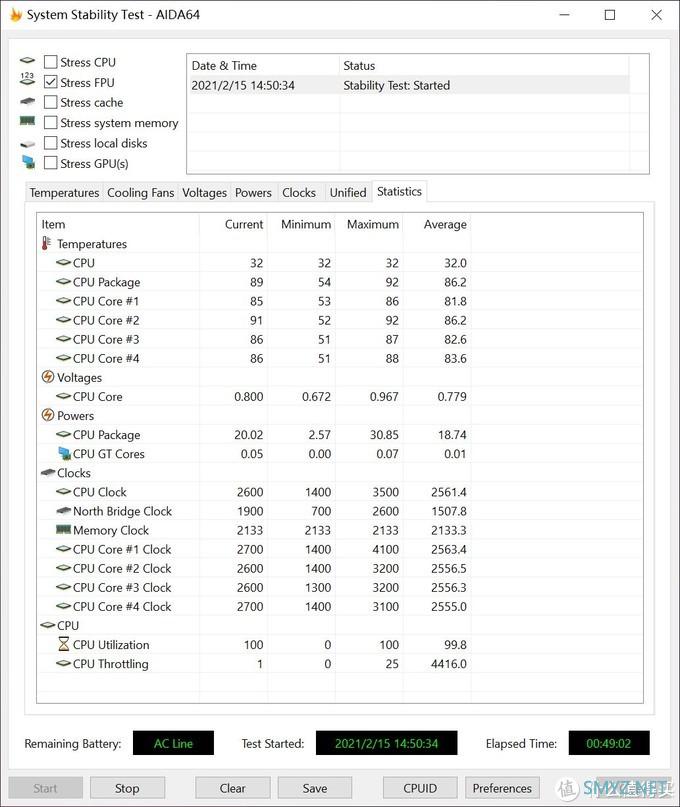Screen dimensions: 680x807
Task: Click the CPU GT Cores power icon
Action: [x=64, y=453]
